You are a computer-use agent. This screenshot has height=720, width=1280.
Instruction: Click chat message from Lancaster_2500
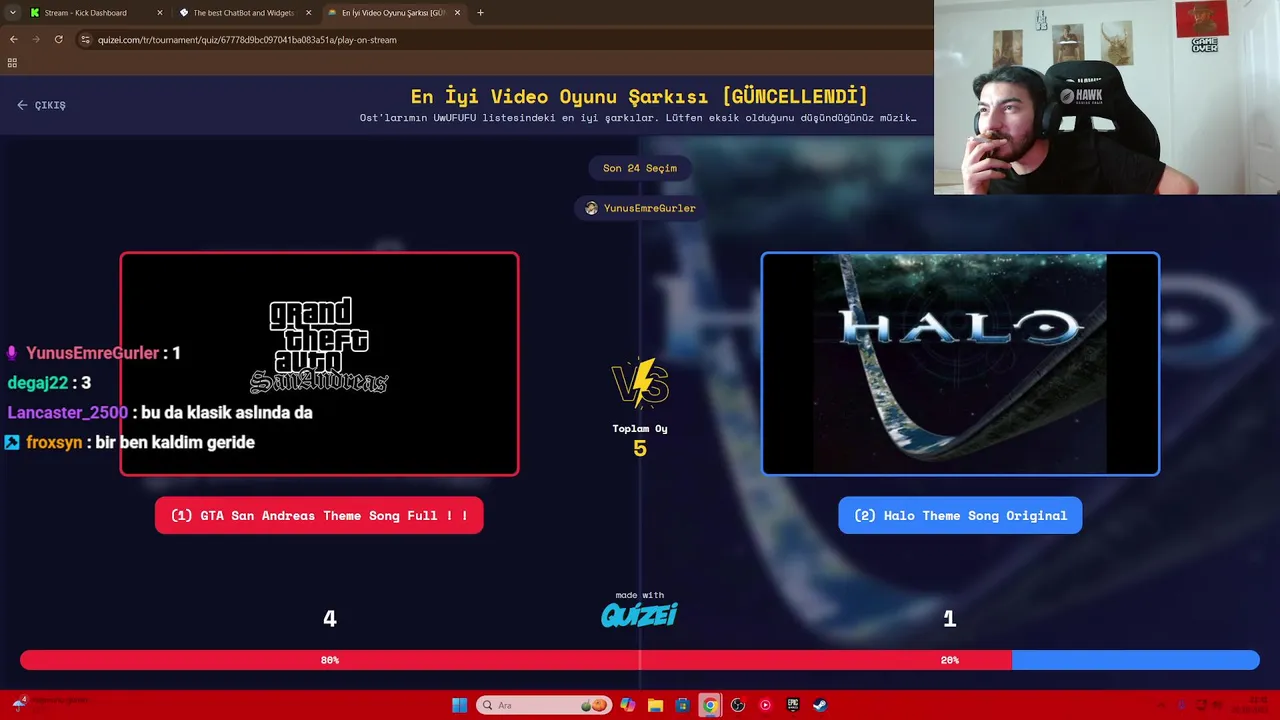click(160, 413)
